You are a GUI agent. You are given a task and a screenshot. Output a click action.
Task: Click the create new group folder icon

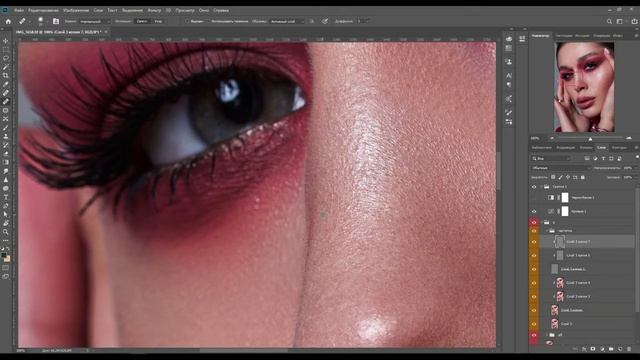click(611, 349)
